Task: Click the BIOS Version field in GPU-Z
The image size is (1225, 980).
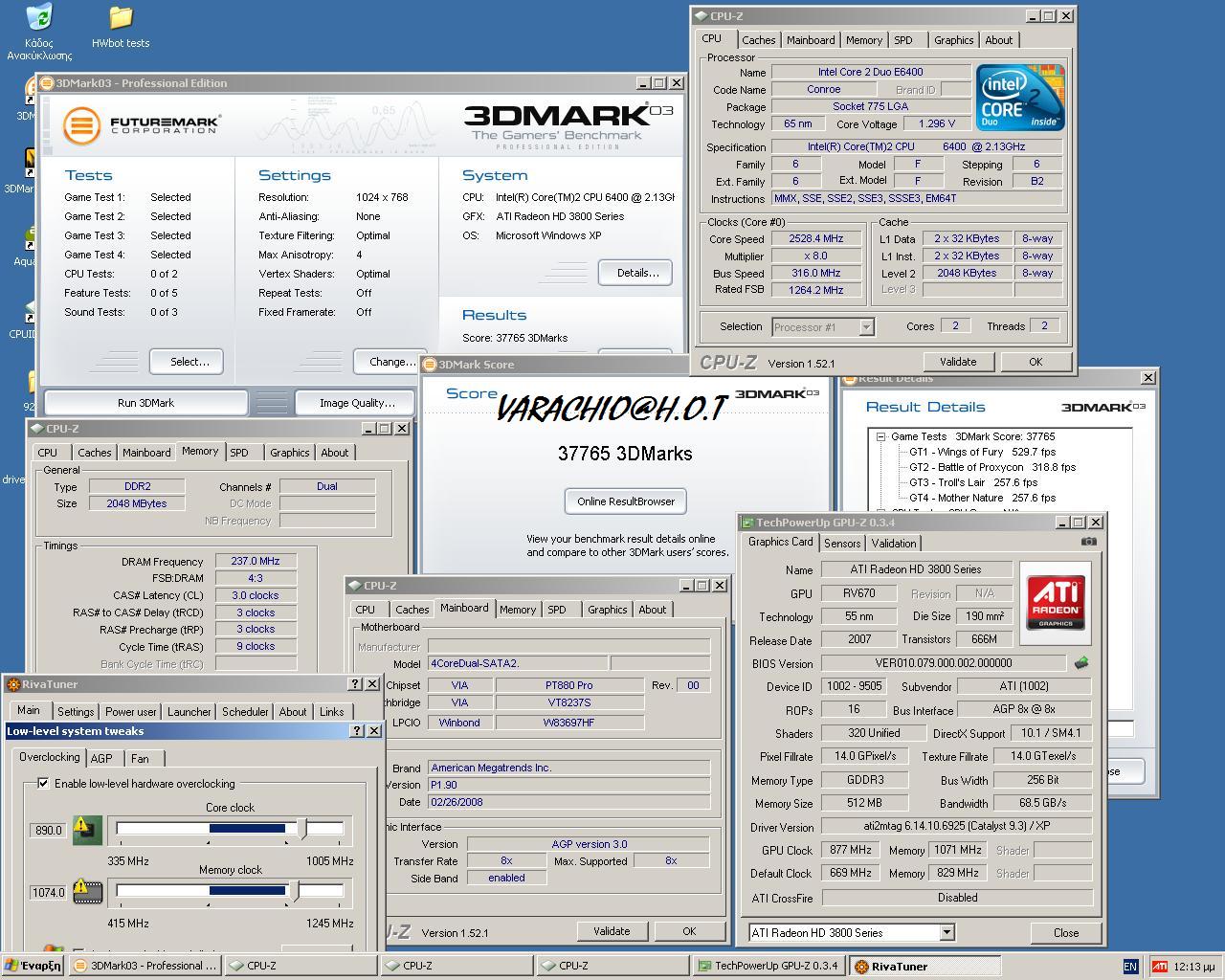Action: 944,662
